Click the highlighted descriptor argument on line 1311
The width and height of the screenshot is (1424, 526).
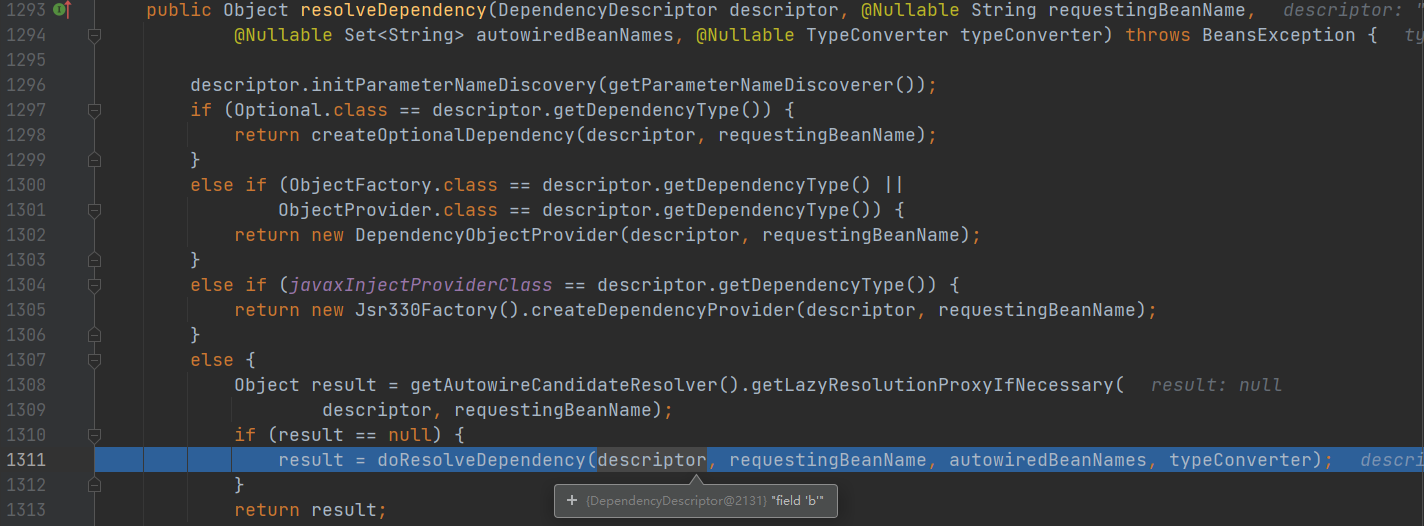(x=652, y=460)
